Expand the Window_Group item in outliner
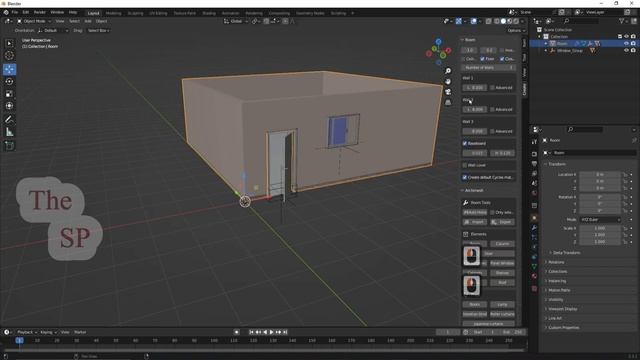Screen dimensions: 640x360 click(546, 51)
